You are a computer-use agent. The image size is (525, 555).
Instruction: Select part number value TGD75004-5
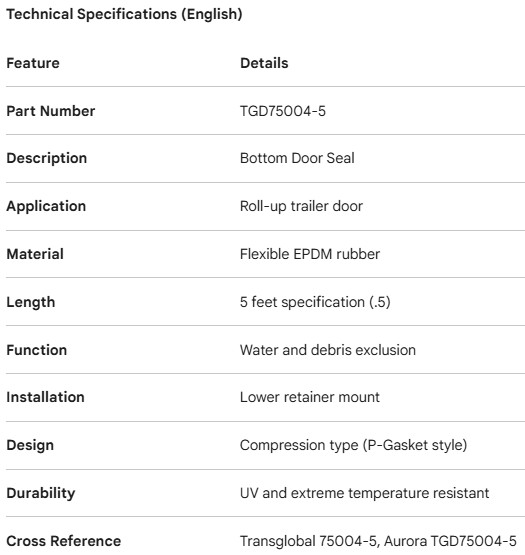pyautogui.click(x=283, y=111)
